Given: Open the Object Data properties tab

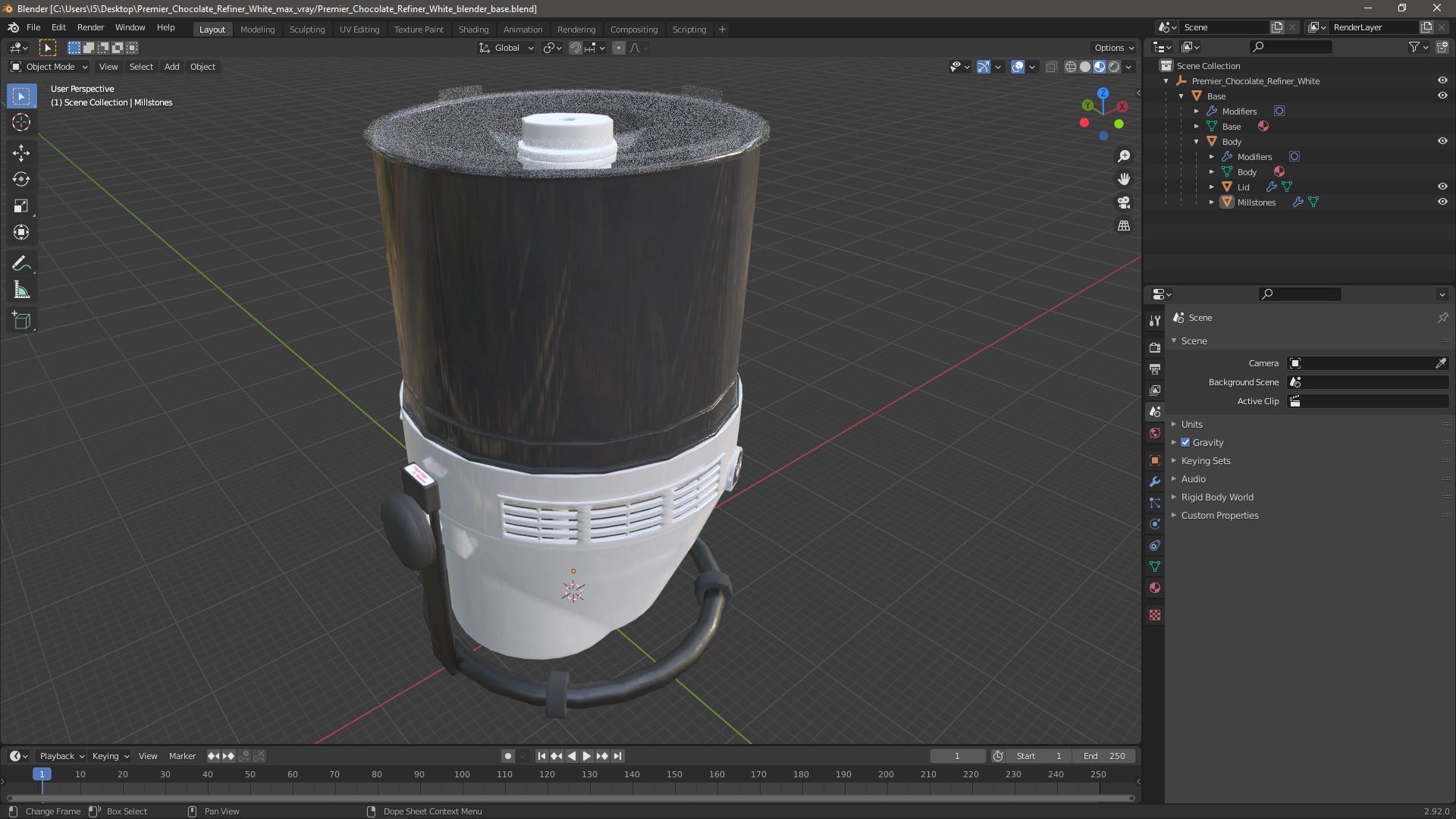Looking at the screenshot, I should [x=1155, y=566].
